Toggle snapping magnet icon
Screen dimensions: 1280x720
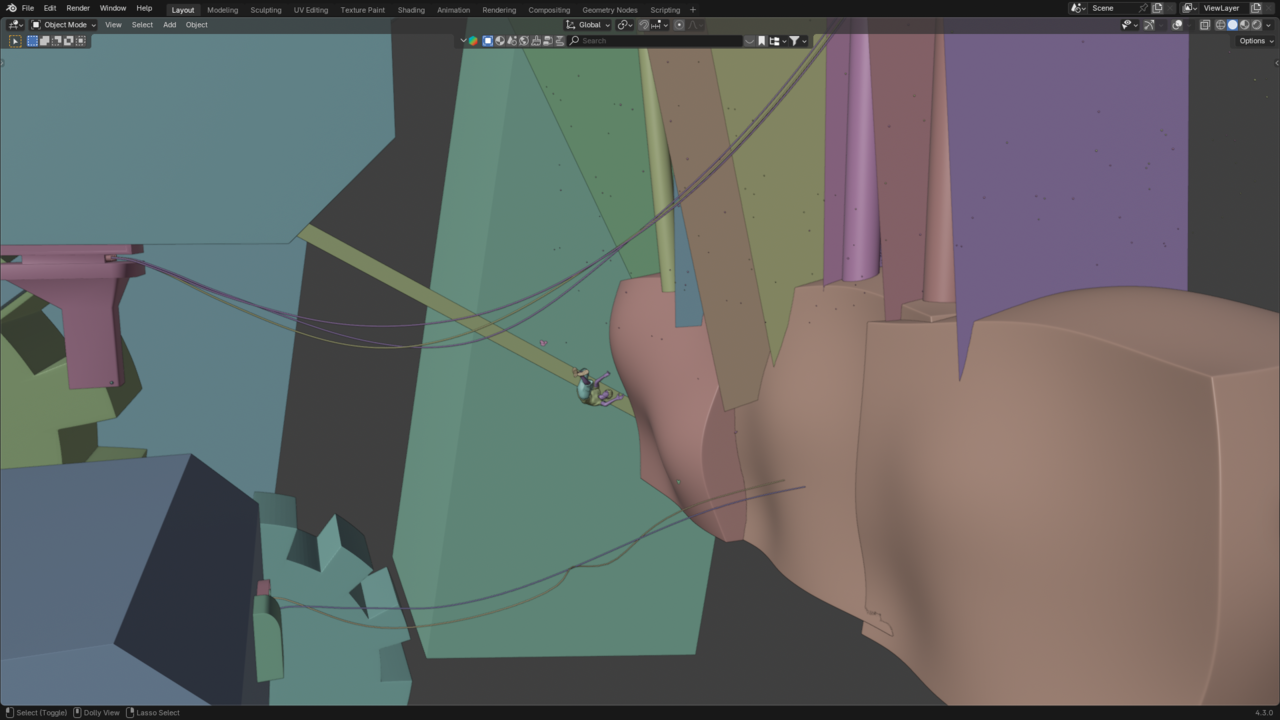(644, 25)
